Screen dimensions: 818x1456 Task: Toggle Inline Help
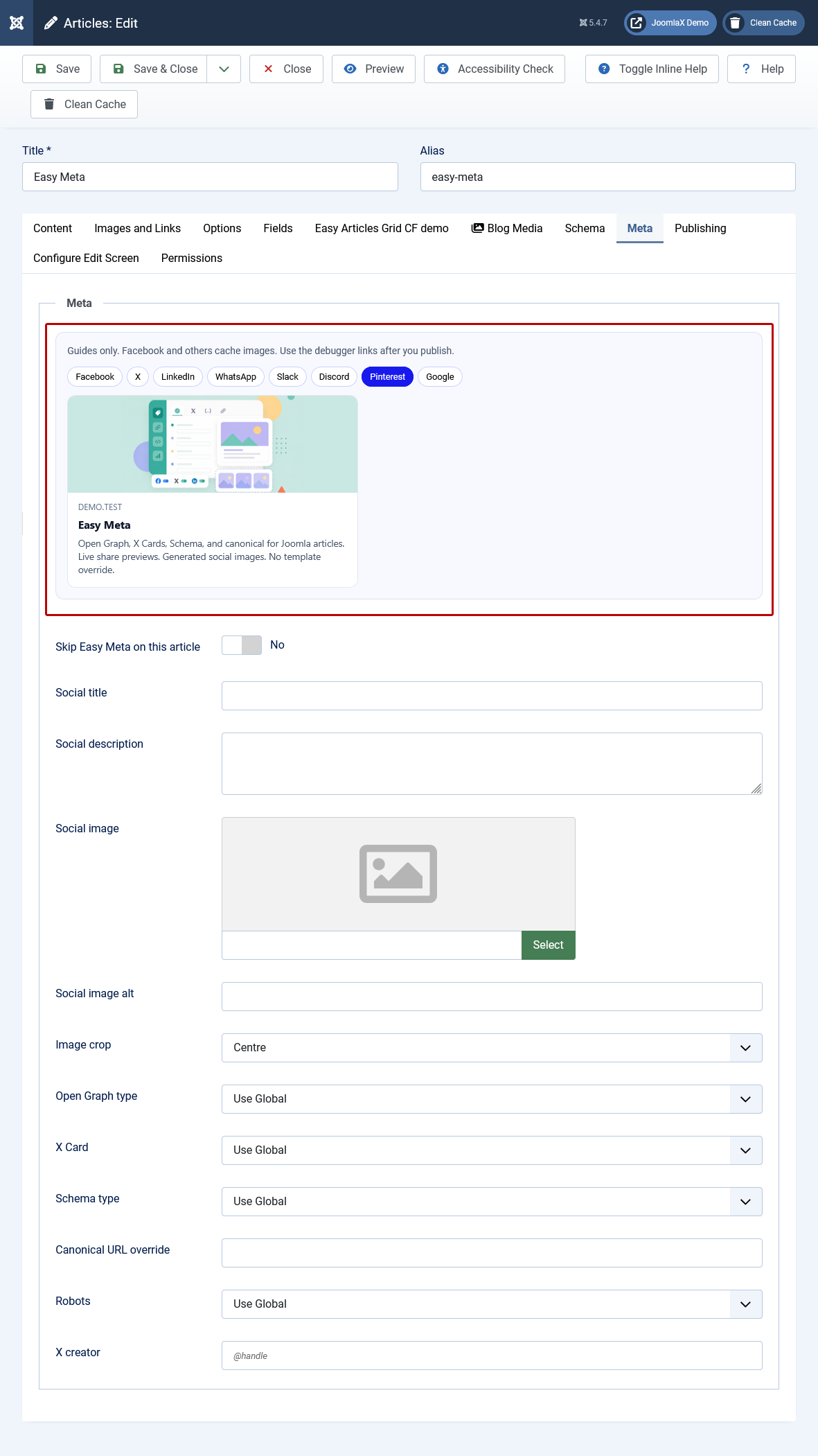(652, 69)
